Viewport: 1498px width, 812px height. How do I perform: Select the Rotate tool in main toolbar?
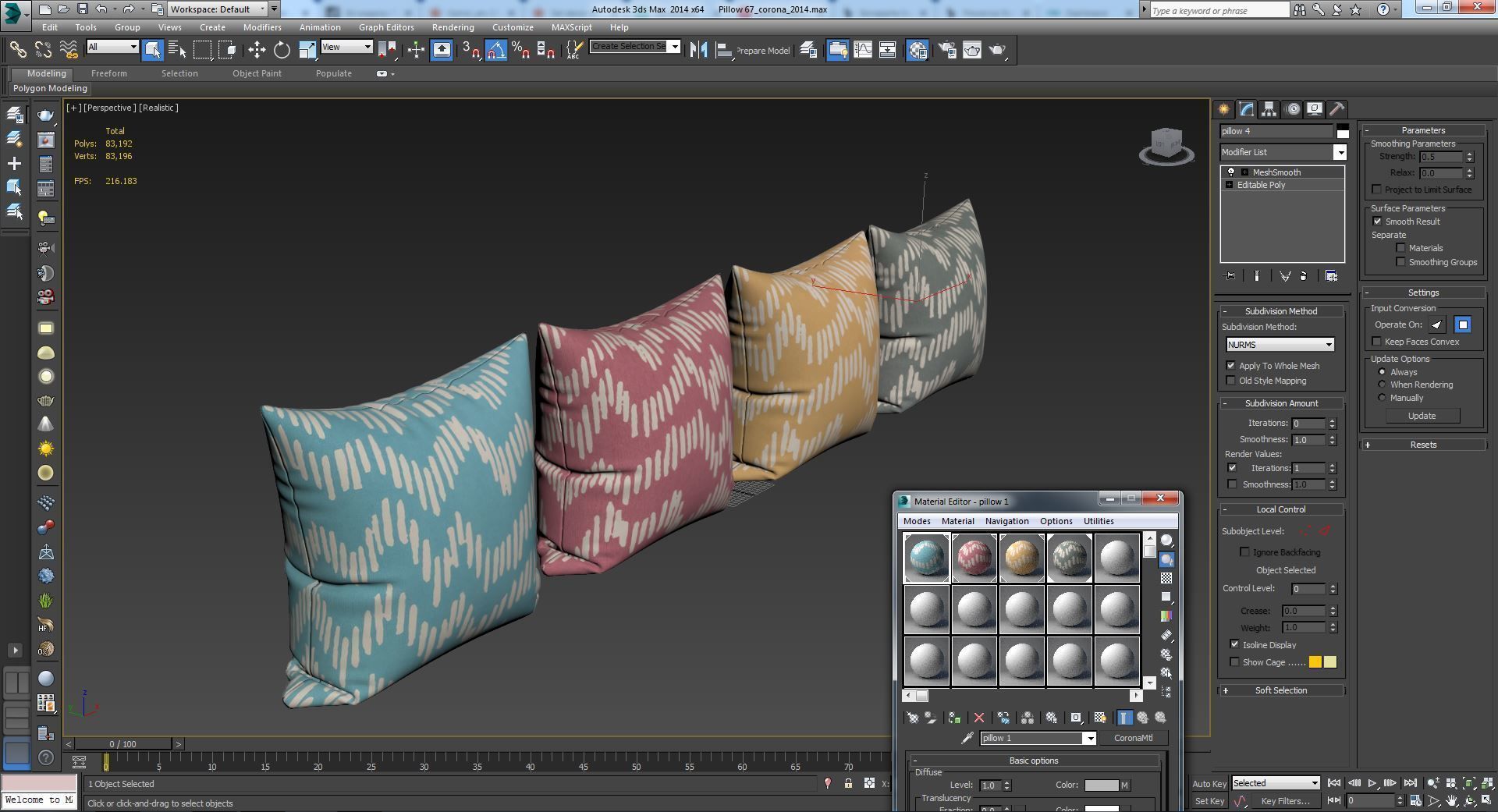[282, 50]
